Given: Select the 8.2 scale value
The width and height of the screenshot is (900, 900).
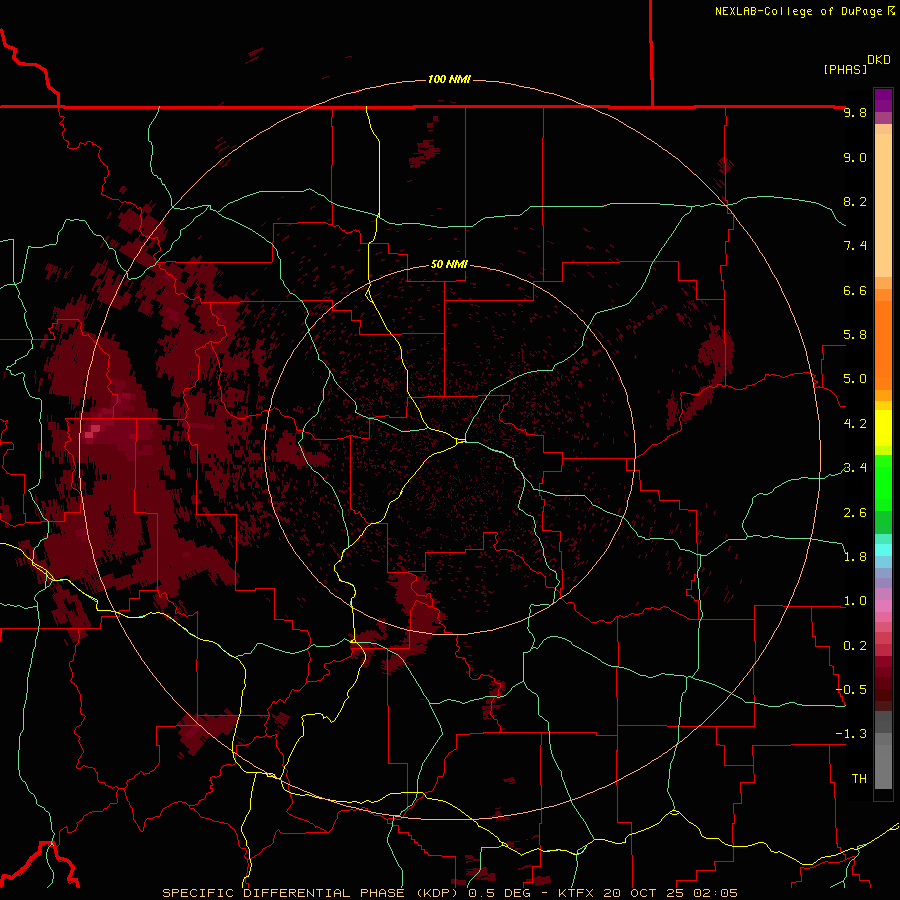Looking at the screenshot, I should point(855,201).
